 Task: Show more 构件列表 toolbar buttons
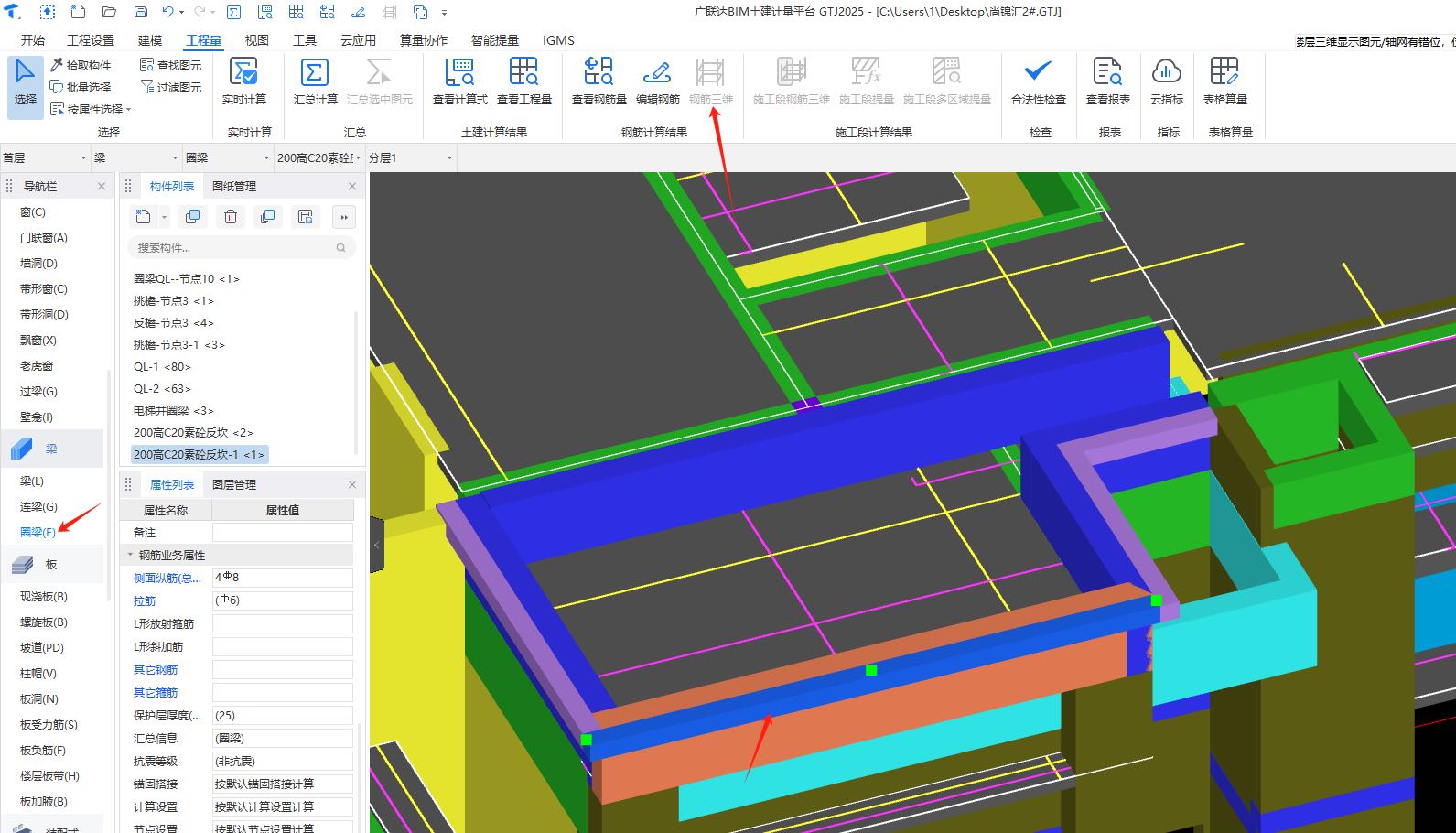[344, 217]
